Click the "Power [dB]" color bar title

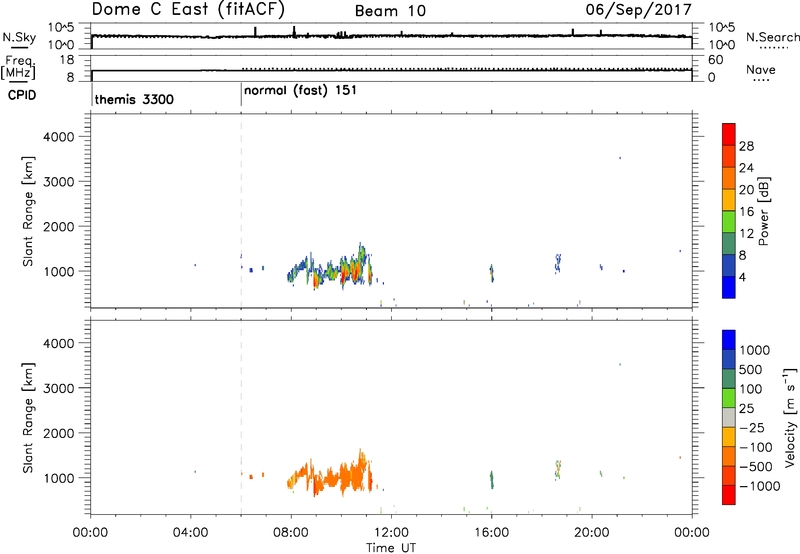[x=763, y=211]
